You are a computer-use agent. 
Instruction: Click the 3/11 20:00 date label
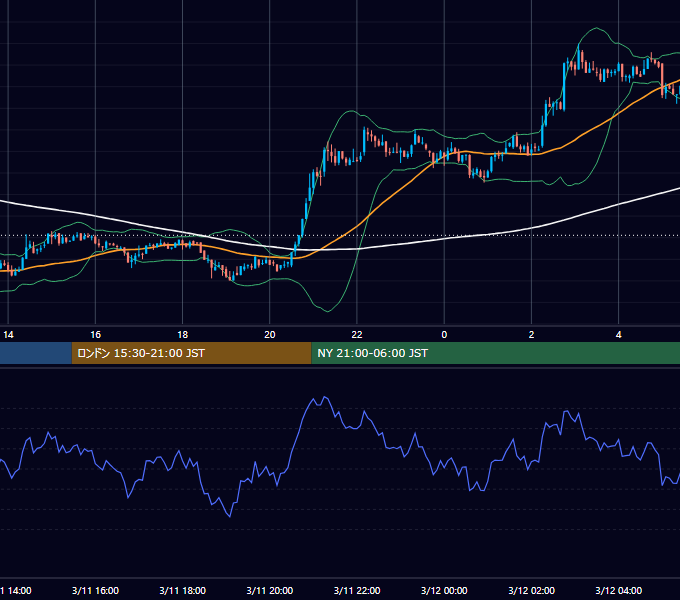[270, 590]
